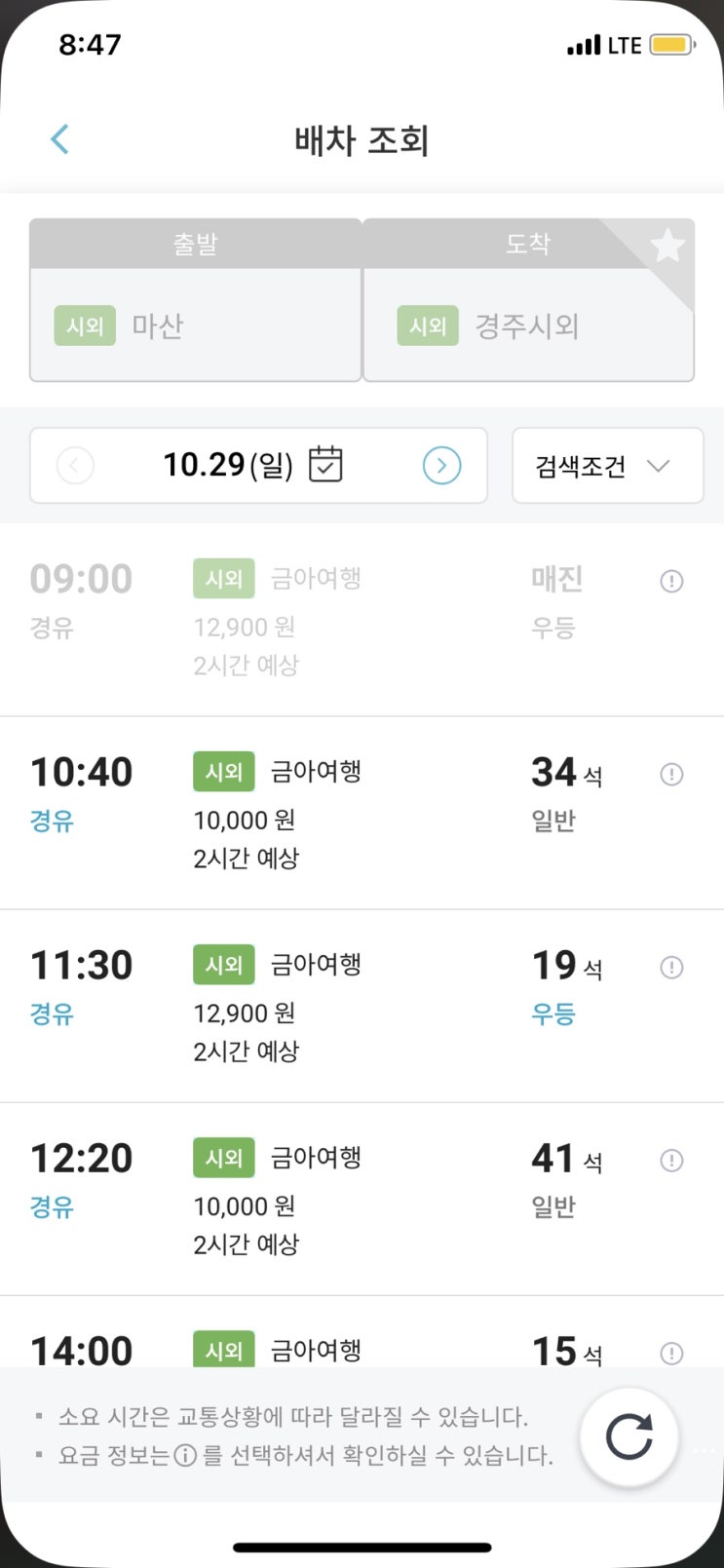Expand the 검색조건 dropdown
724x1568 pixels.
pos(607,466)
